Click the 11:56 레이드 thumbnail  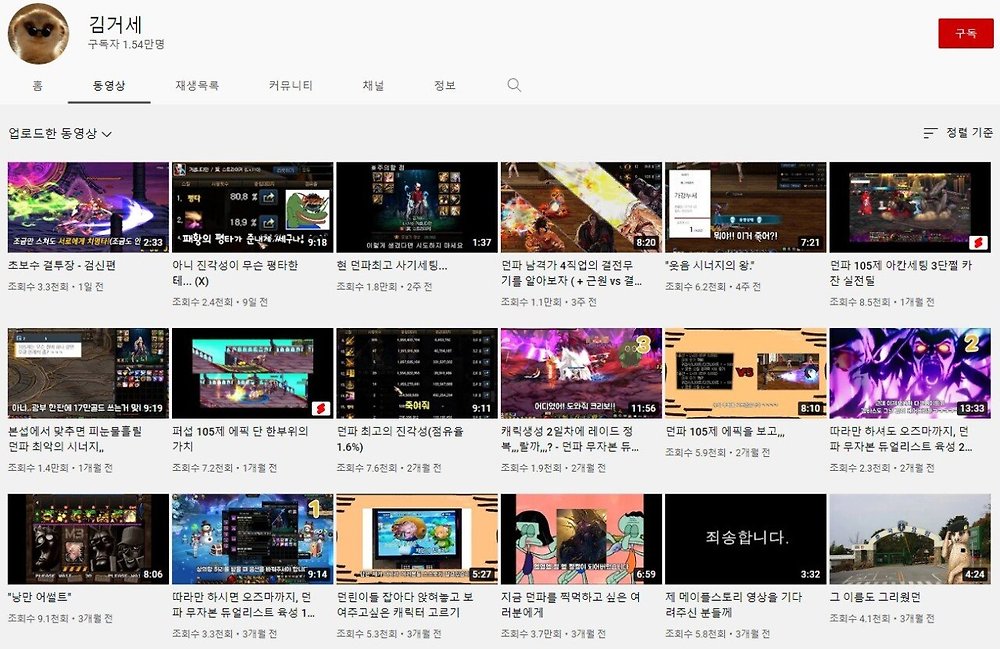click(x=581, y=373)
